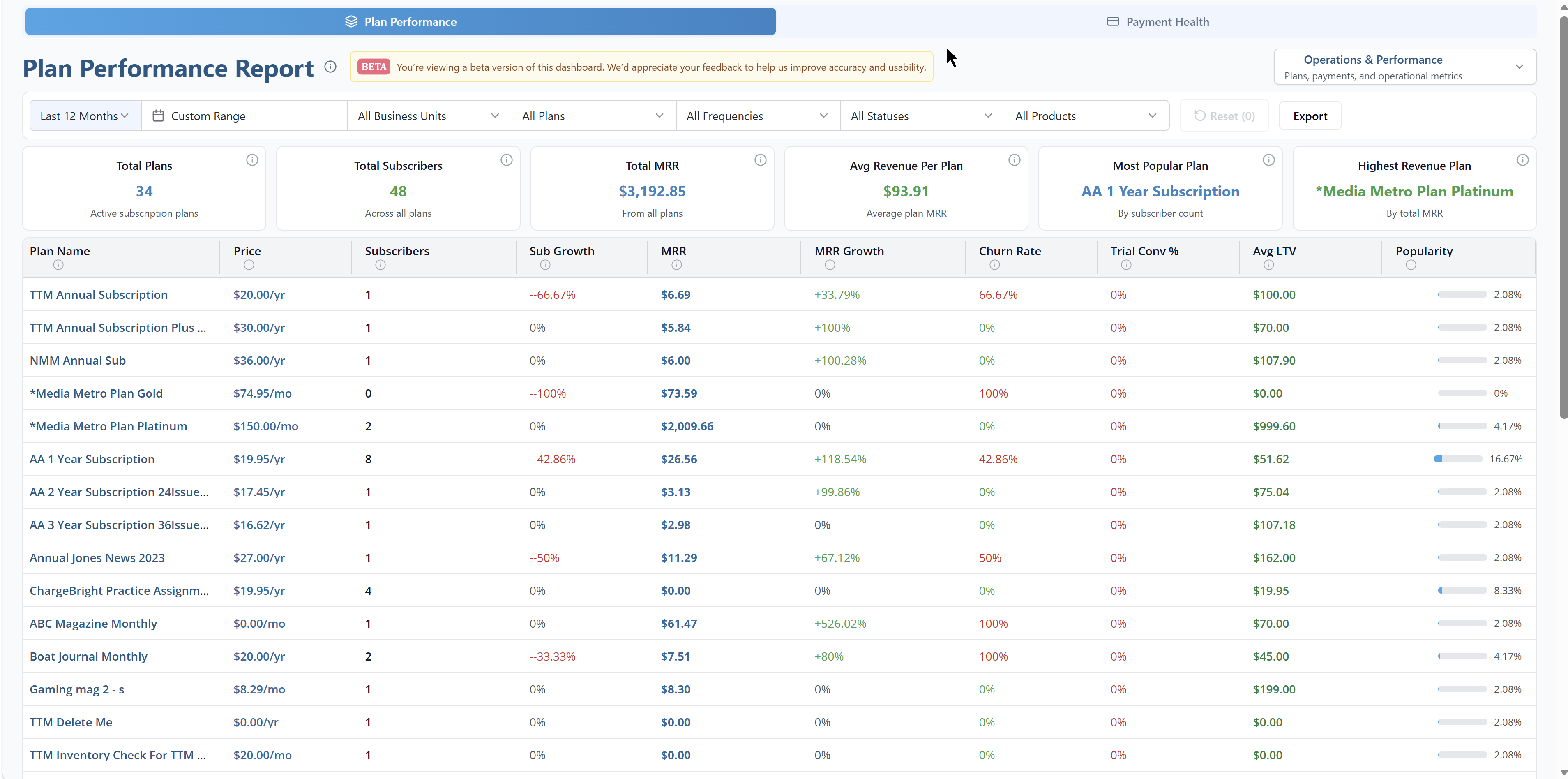1568x779 pixels.
Task: Click MRR value $2,009.66
Action: coord(687,426)
